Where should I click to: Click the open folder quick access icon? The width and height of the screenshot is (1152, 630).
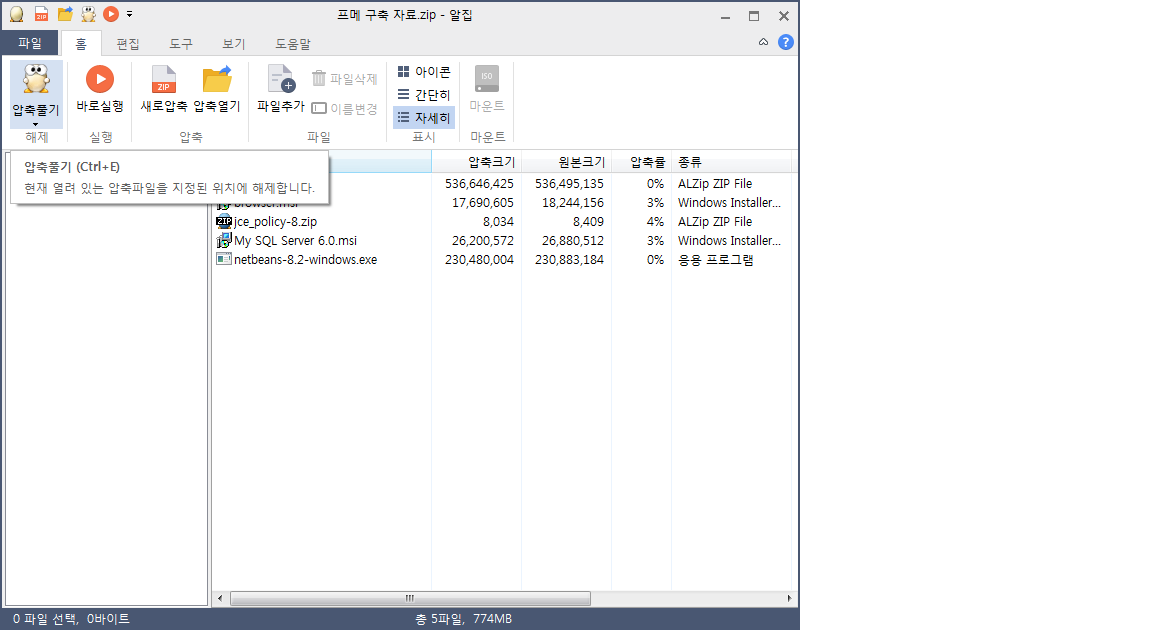click(65, 15)
